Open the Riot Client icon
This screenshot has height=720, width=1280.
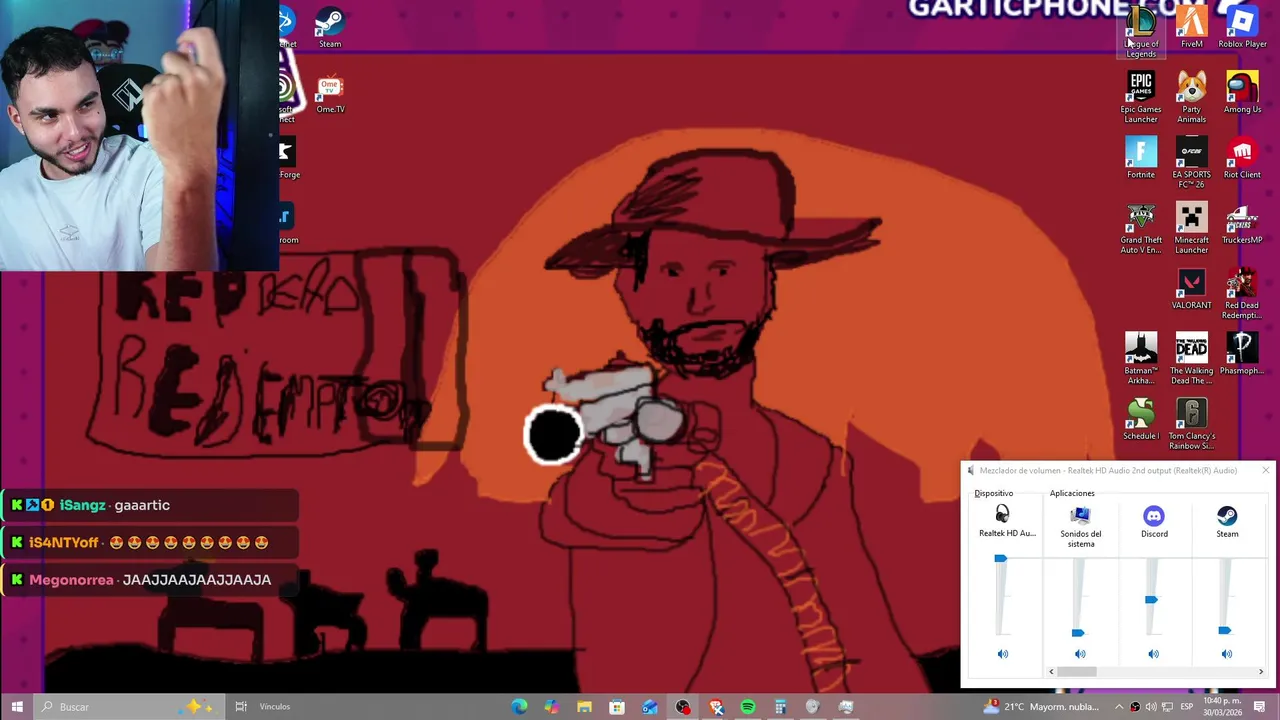click(1242, 157)
